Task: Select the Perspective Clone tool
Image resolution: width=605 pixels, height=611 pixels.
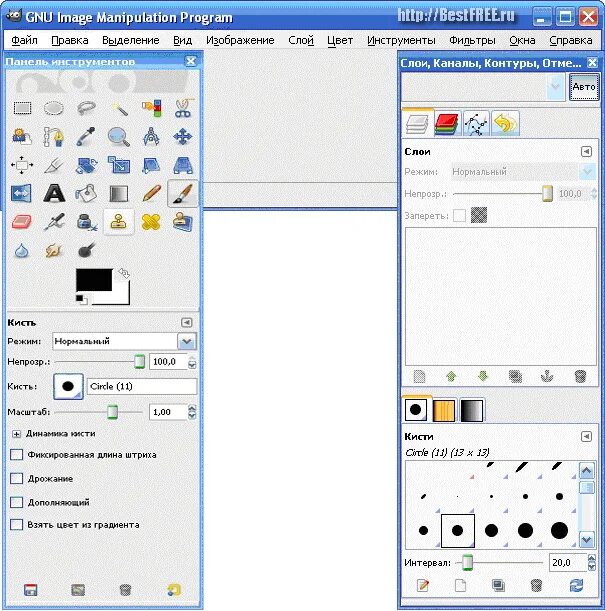Action: (183, 222)
